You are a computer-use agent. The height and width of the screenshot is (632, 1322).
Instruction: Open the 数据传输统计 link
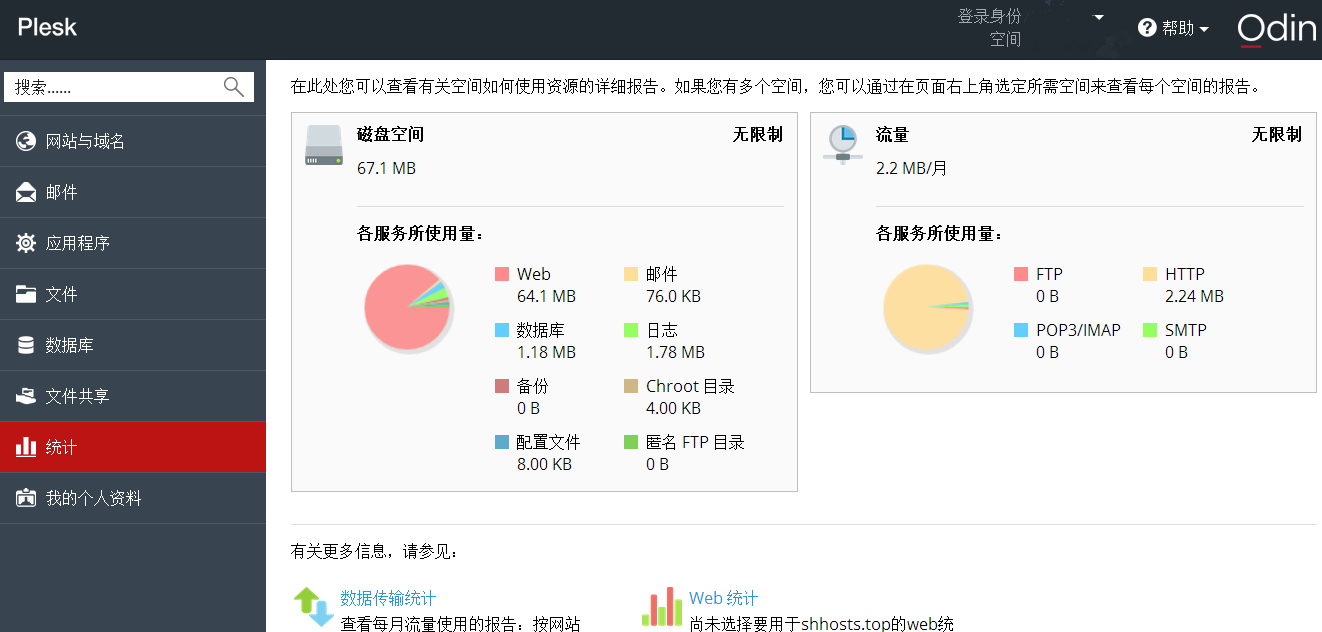point(388,598)
